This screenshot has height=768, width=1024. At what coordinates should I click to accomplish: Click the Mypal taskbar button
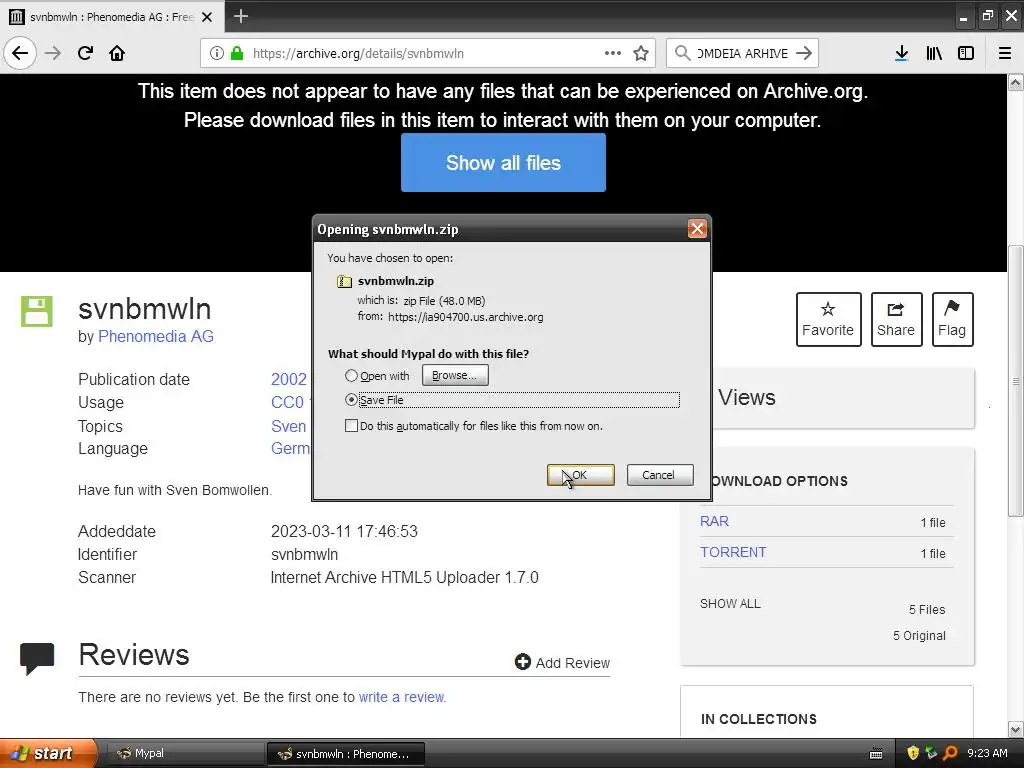(x=184, y=754)
